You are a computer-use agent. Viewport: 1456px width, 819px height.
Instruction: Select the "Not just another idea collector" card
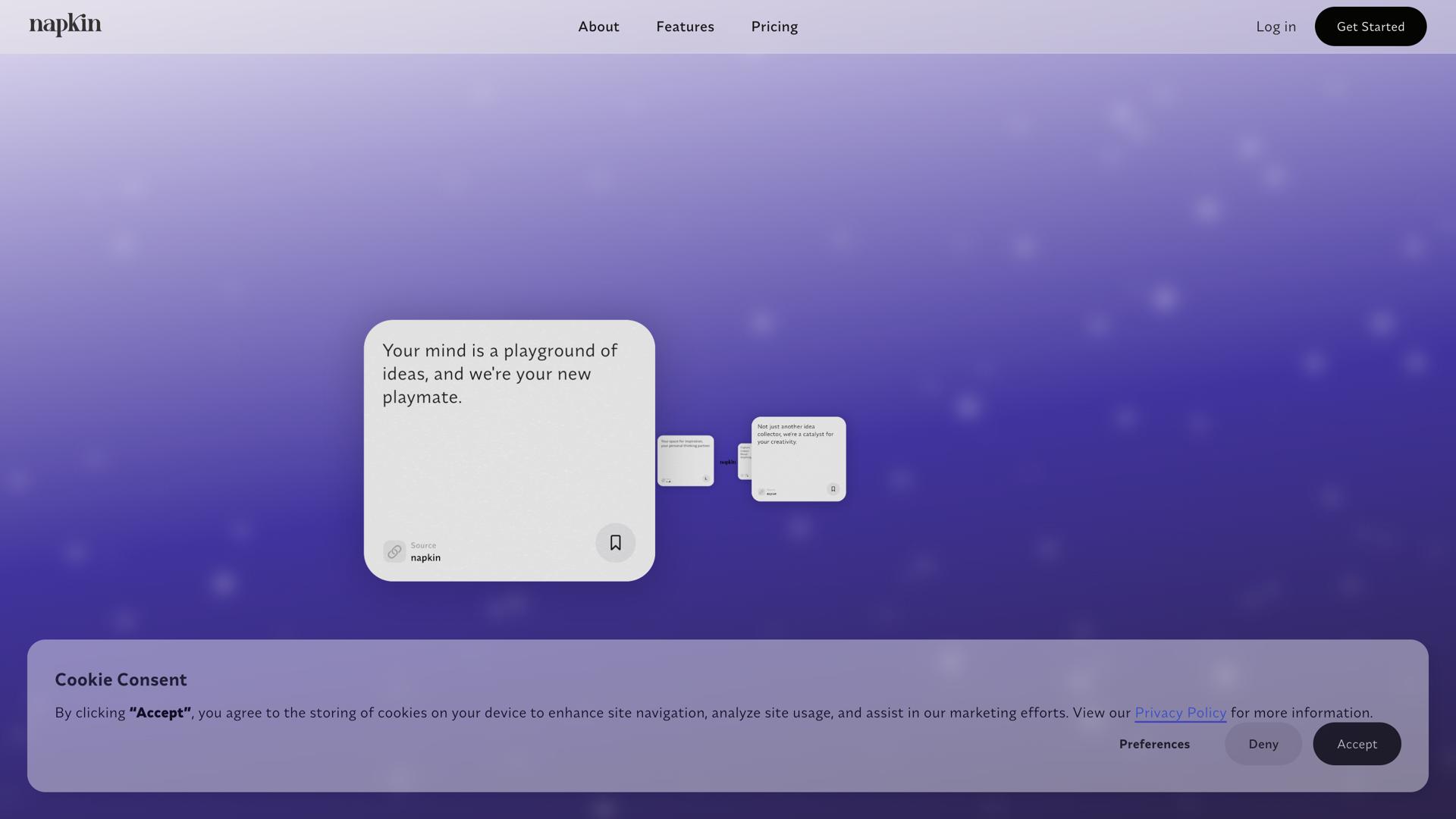point(798,464)
